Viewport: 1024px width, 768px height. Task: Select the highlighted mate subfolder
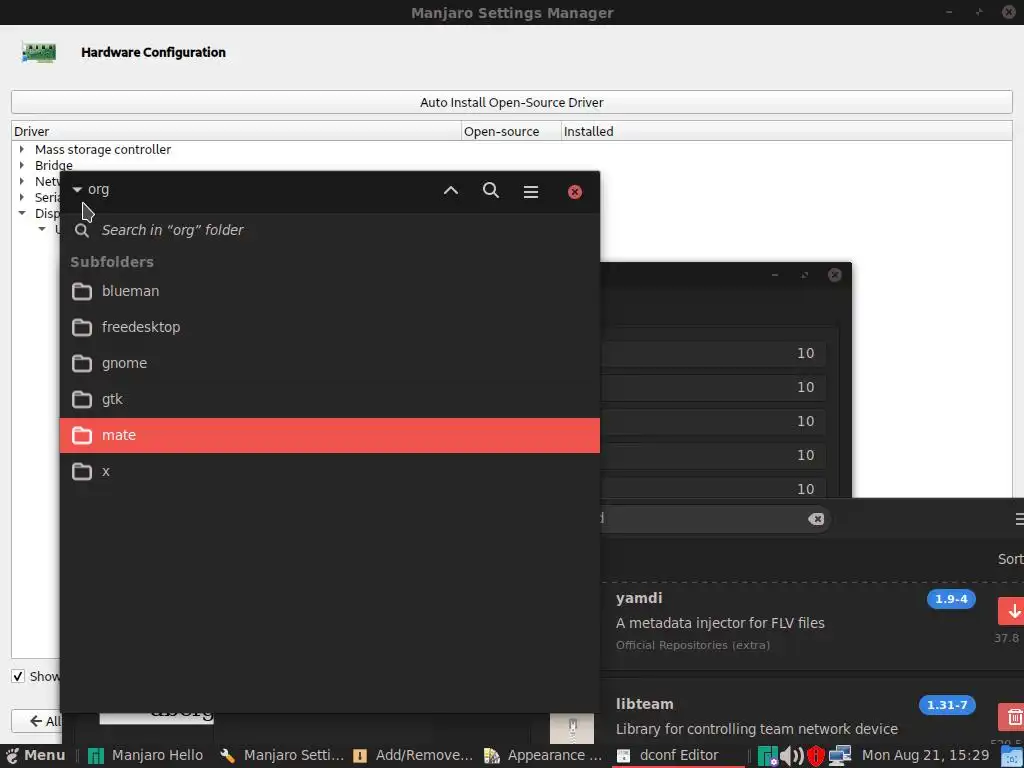330,435
